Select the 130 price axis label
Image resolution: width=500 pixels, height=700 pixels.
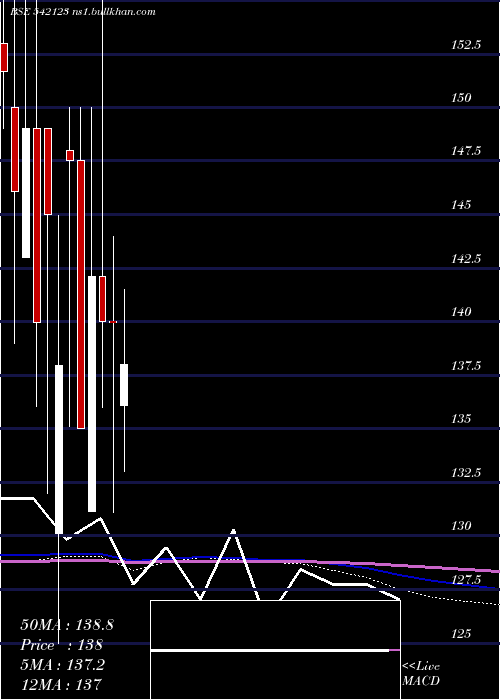tap(461, 525)
